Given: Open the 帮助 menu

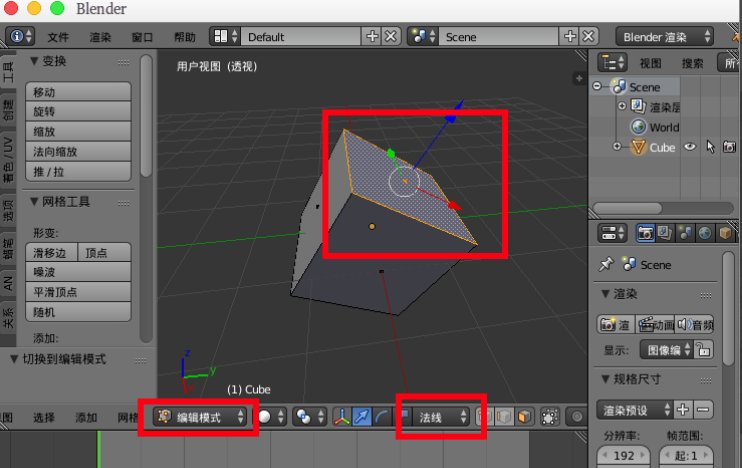Looking at the screenshot, I should click(185, 37).
